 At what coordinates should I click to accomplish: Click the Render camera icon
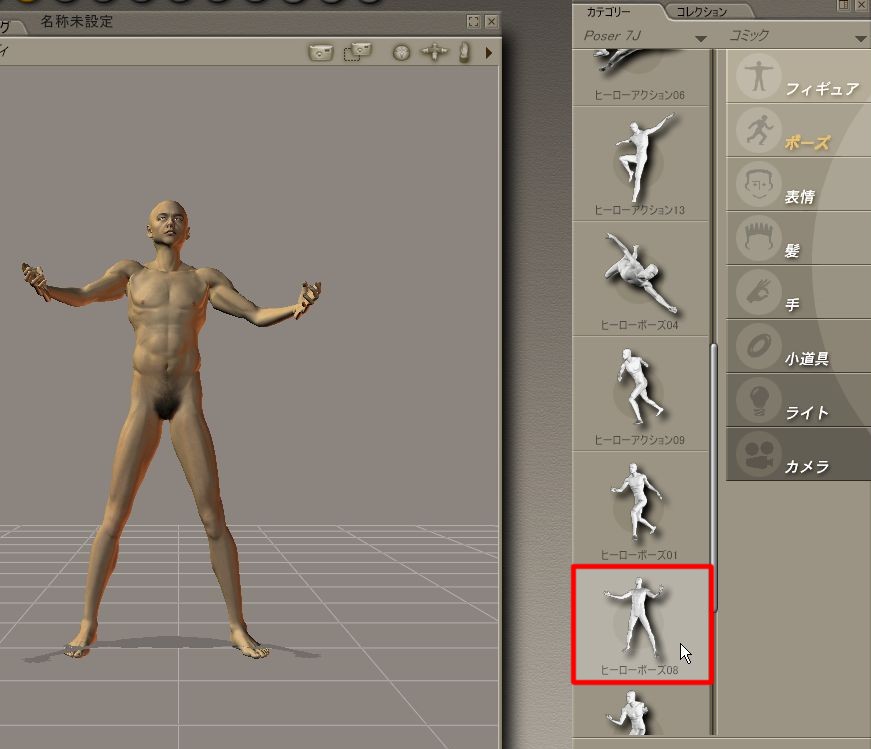(321, 53)
